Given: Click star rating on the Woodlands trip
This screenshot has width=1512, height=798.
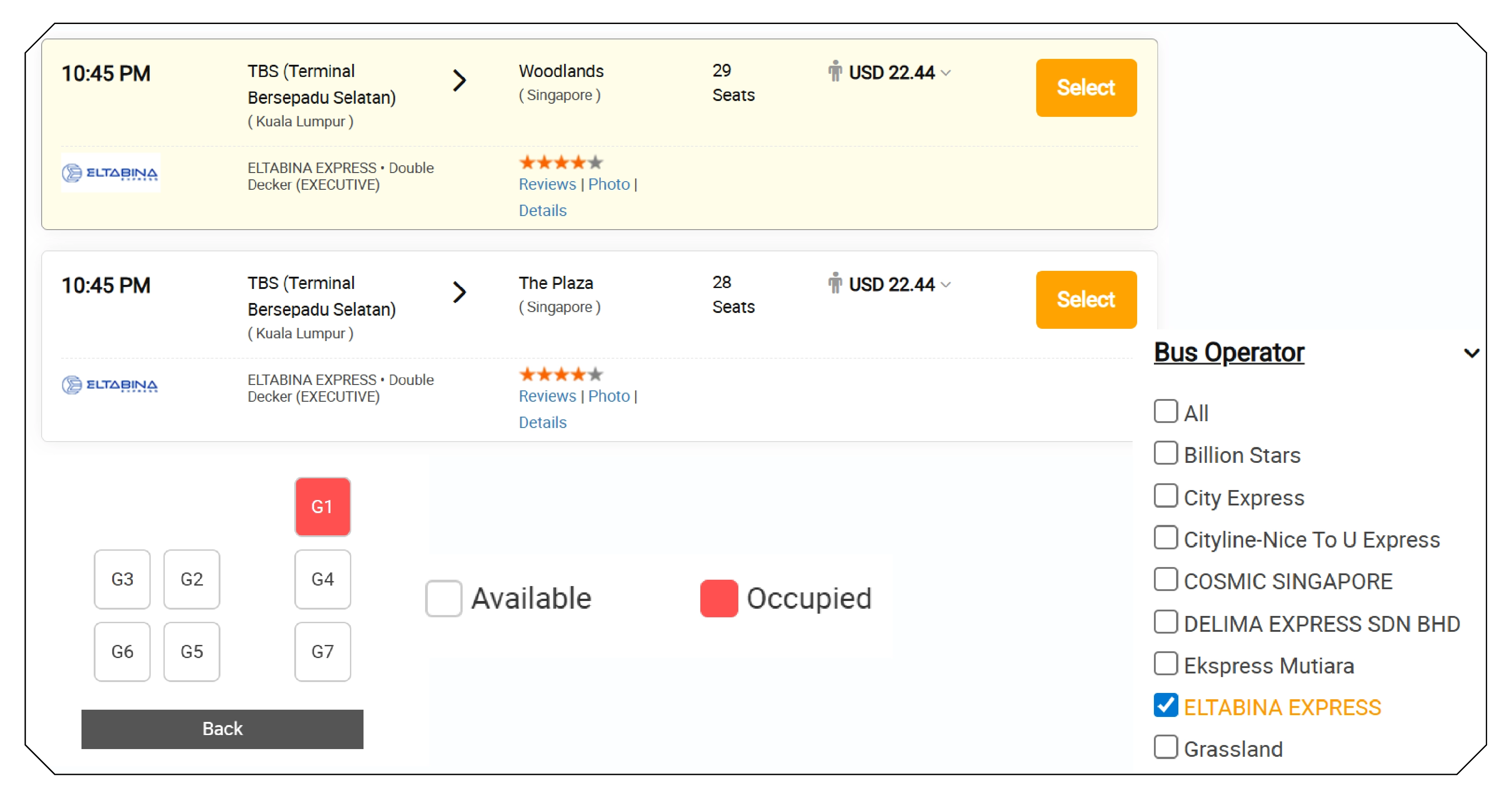Looking at the screenshot, I should (x=560, y=162).
